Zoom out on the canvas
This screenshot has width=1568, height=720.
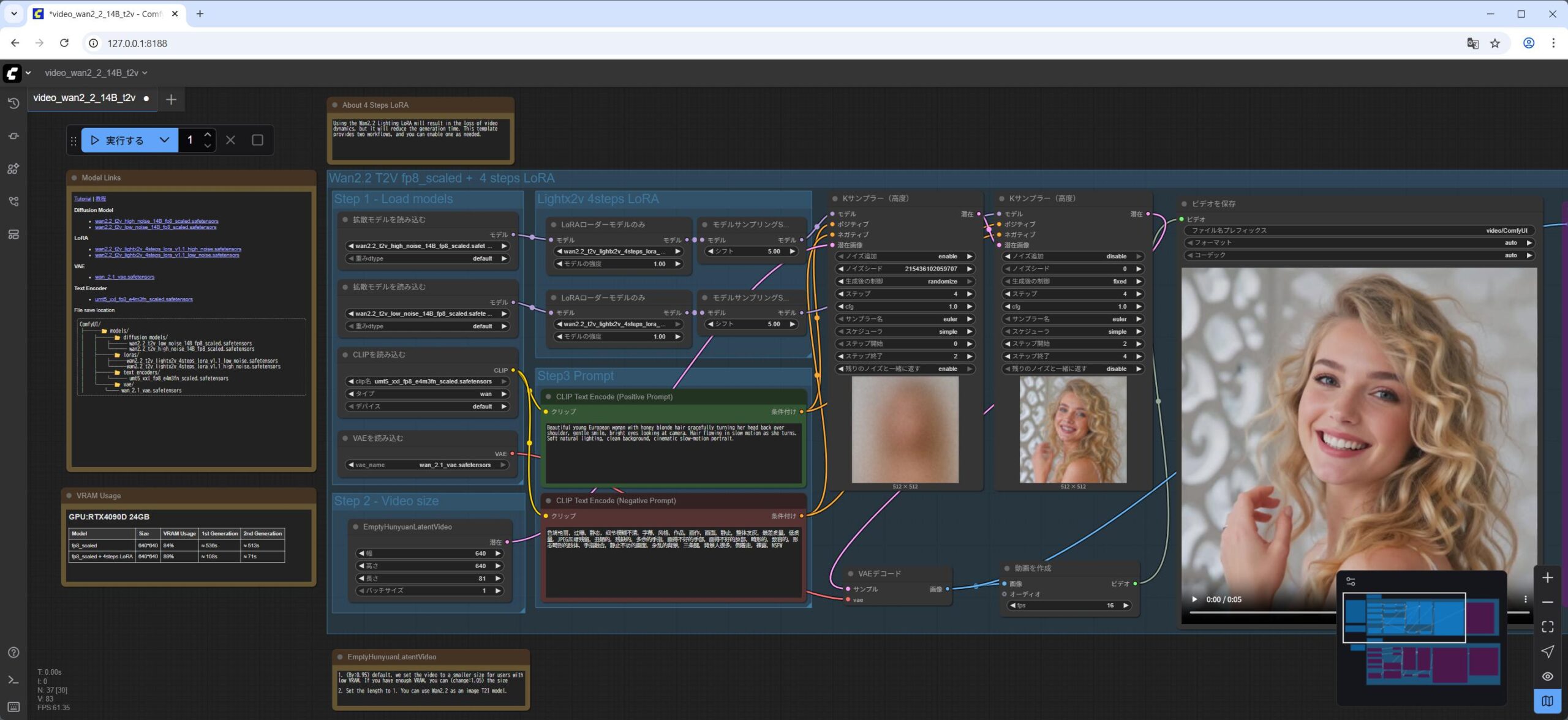pos(1547,602)
